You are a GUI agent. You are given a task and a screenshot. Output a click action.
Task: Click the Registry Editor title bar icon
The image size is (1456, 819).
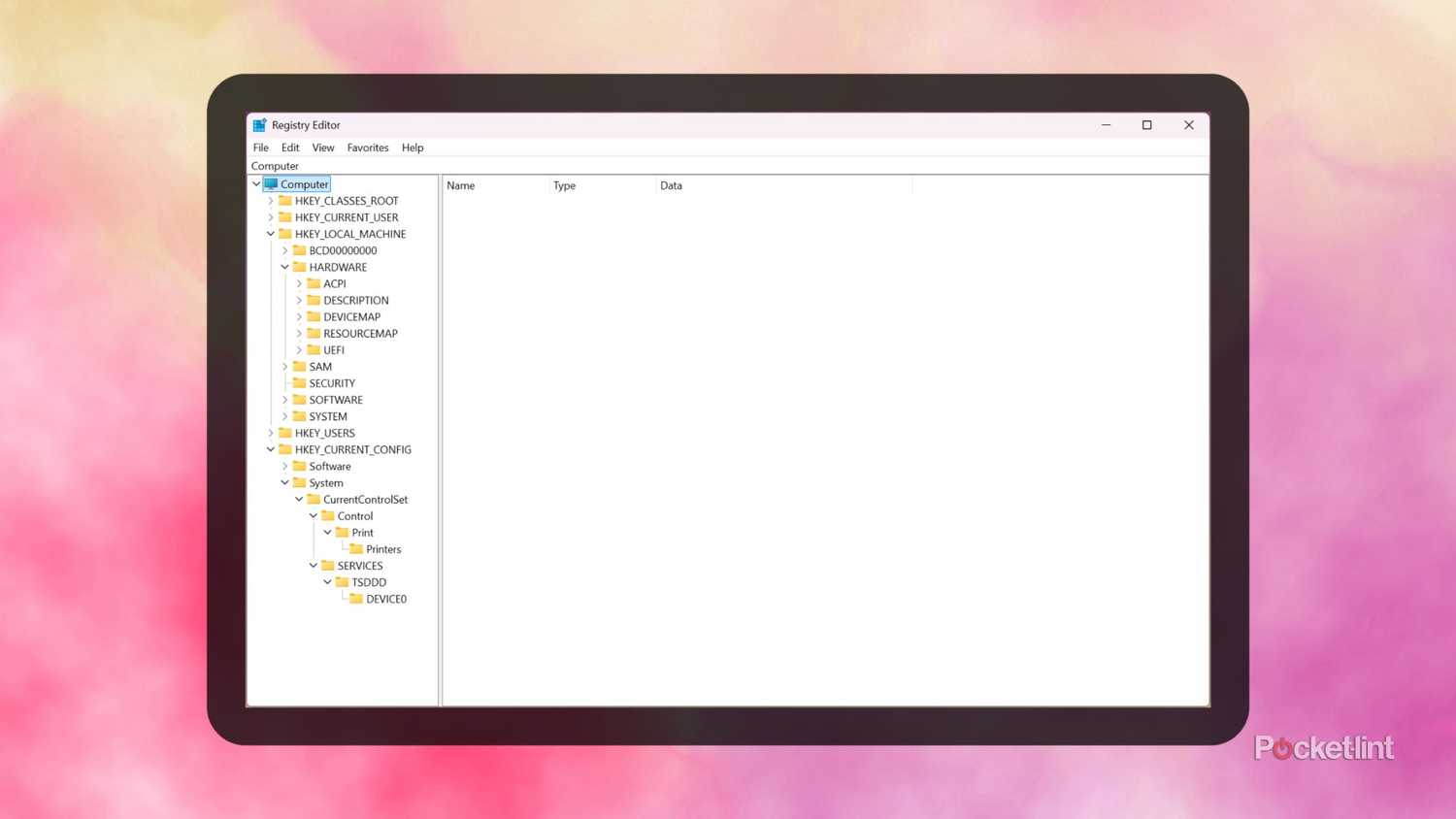(258, 124)
